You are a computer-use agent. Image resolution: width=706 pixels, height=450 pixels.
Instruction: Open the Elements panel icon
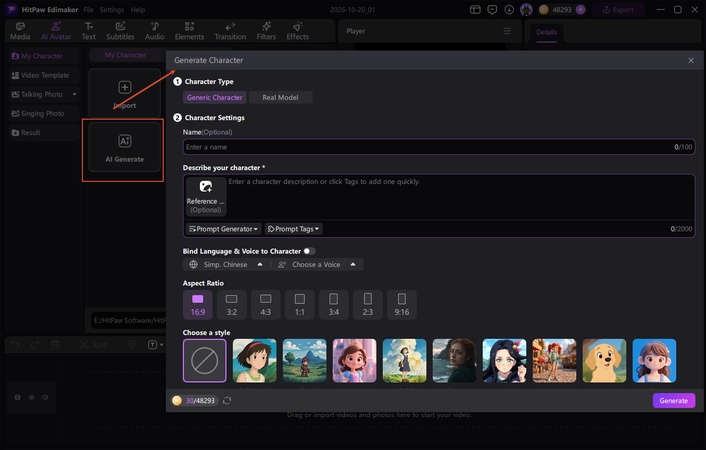189,31
